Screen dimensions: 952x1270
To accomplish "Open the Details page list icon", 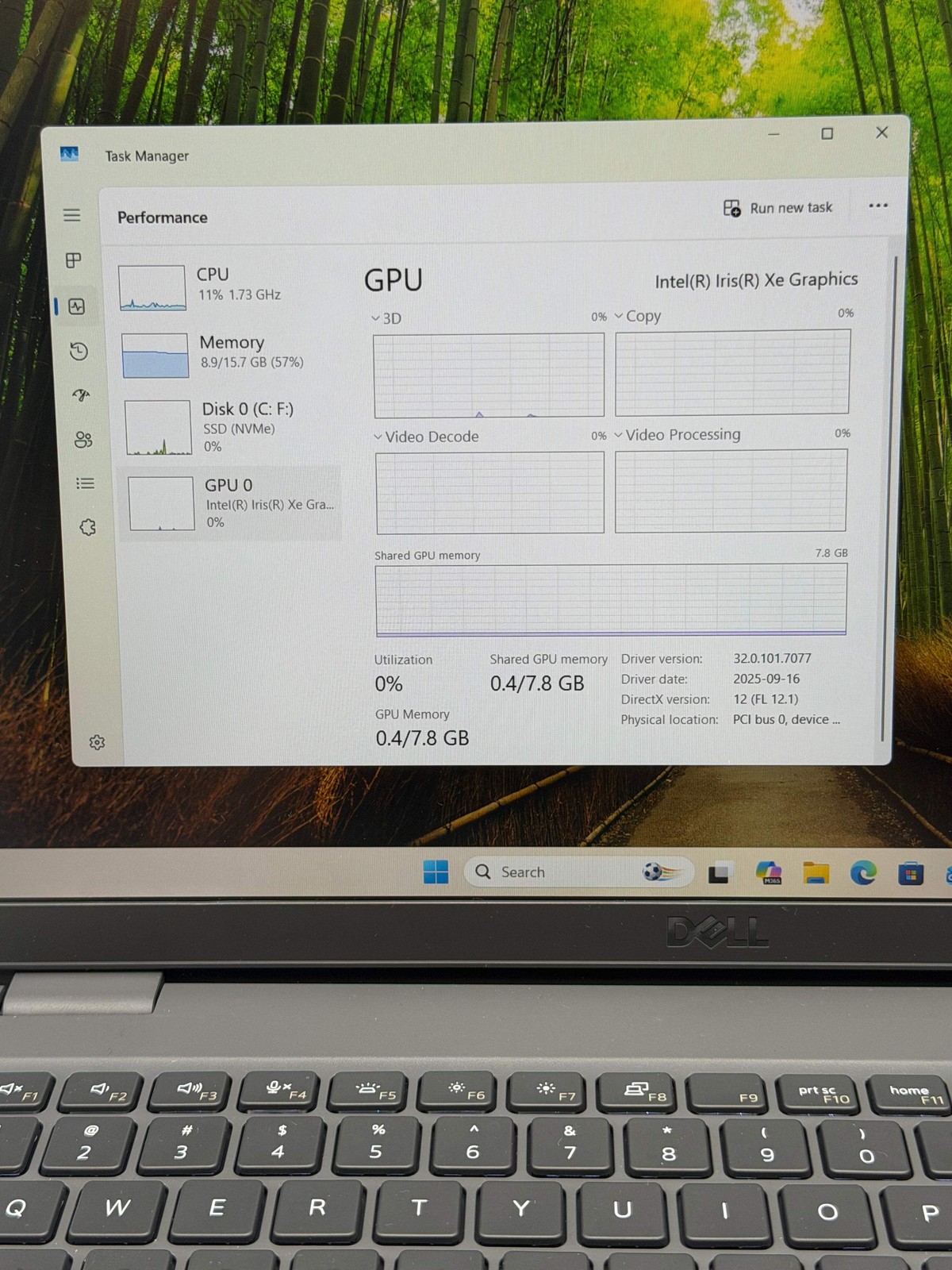I will pos(86,483).
